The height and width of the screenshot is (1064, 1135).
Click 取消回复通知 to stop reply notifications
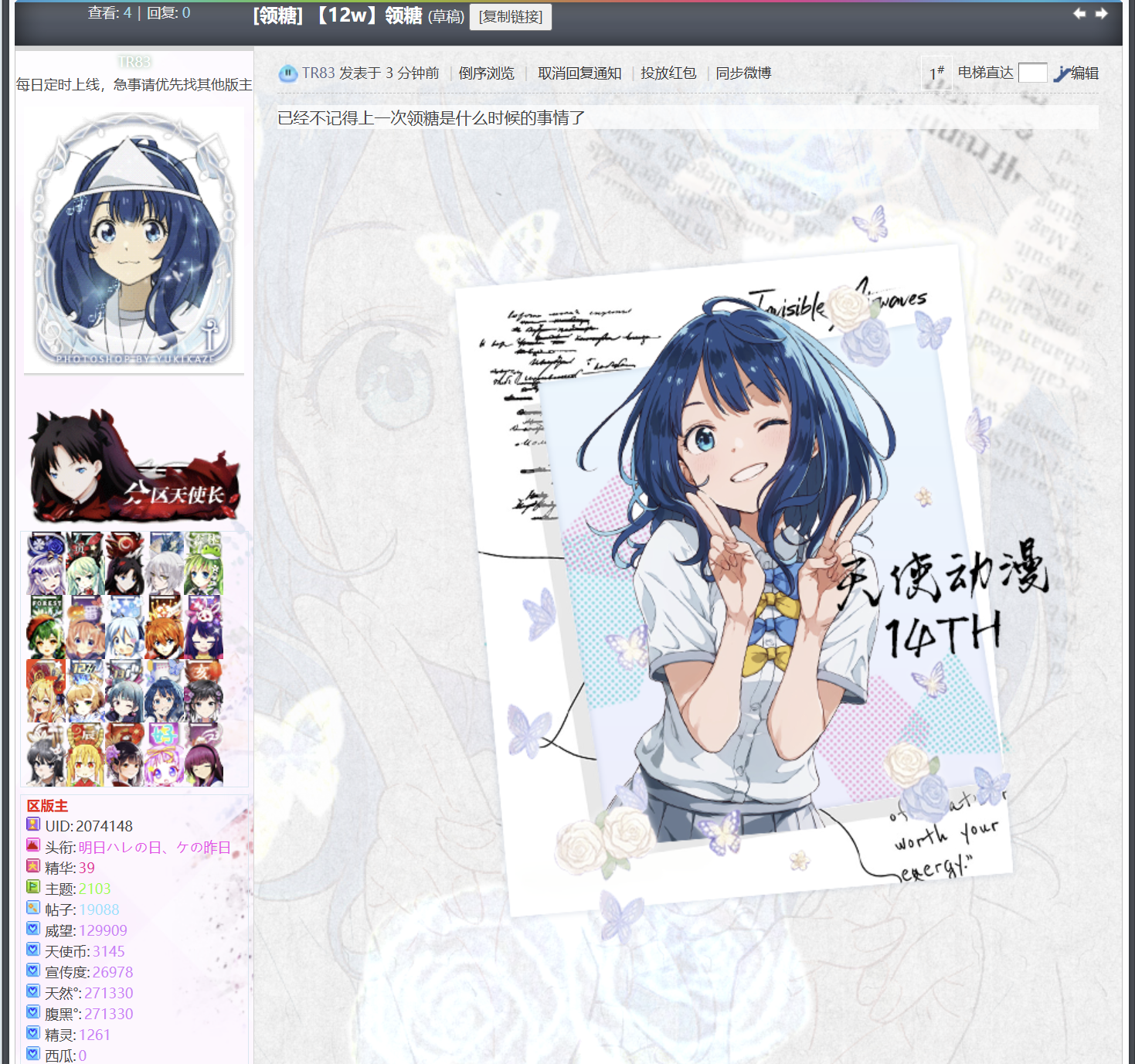point(579,73)
